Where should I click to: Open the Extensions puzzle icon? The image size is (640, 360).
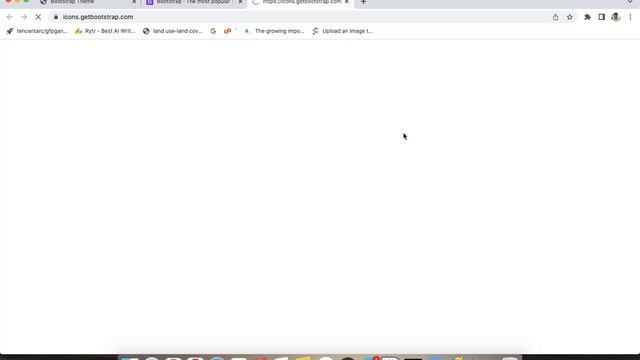point(587,17)
